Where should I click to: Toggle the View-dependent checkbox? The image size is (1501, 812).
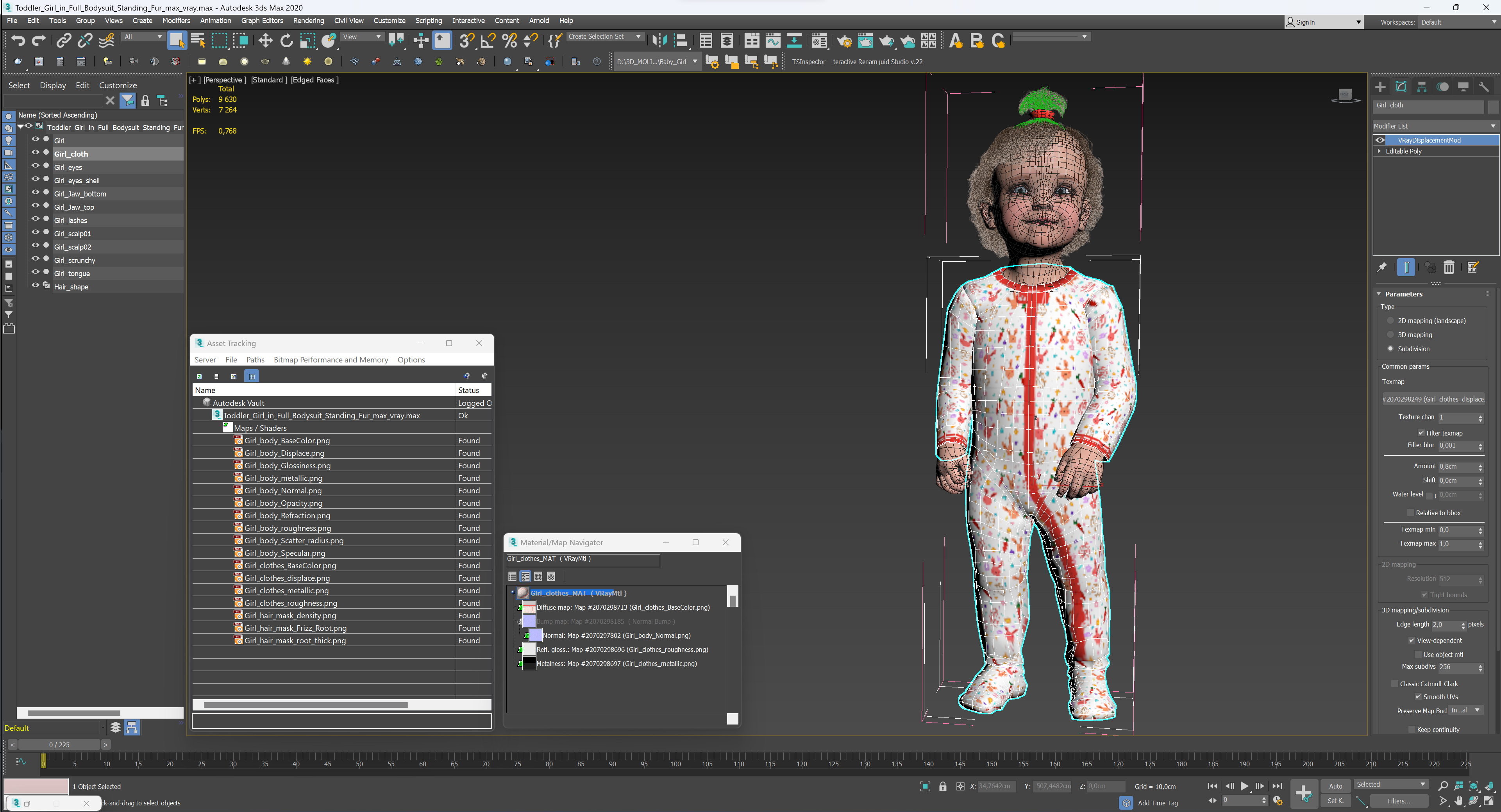click(1412, 640)
